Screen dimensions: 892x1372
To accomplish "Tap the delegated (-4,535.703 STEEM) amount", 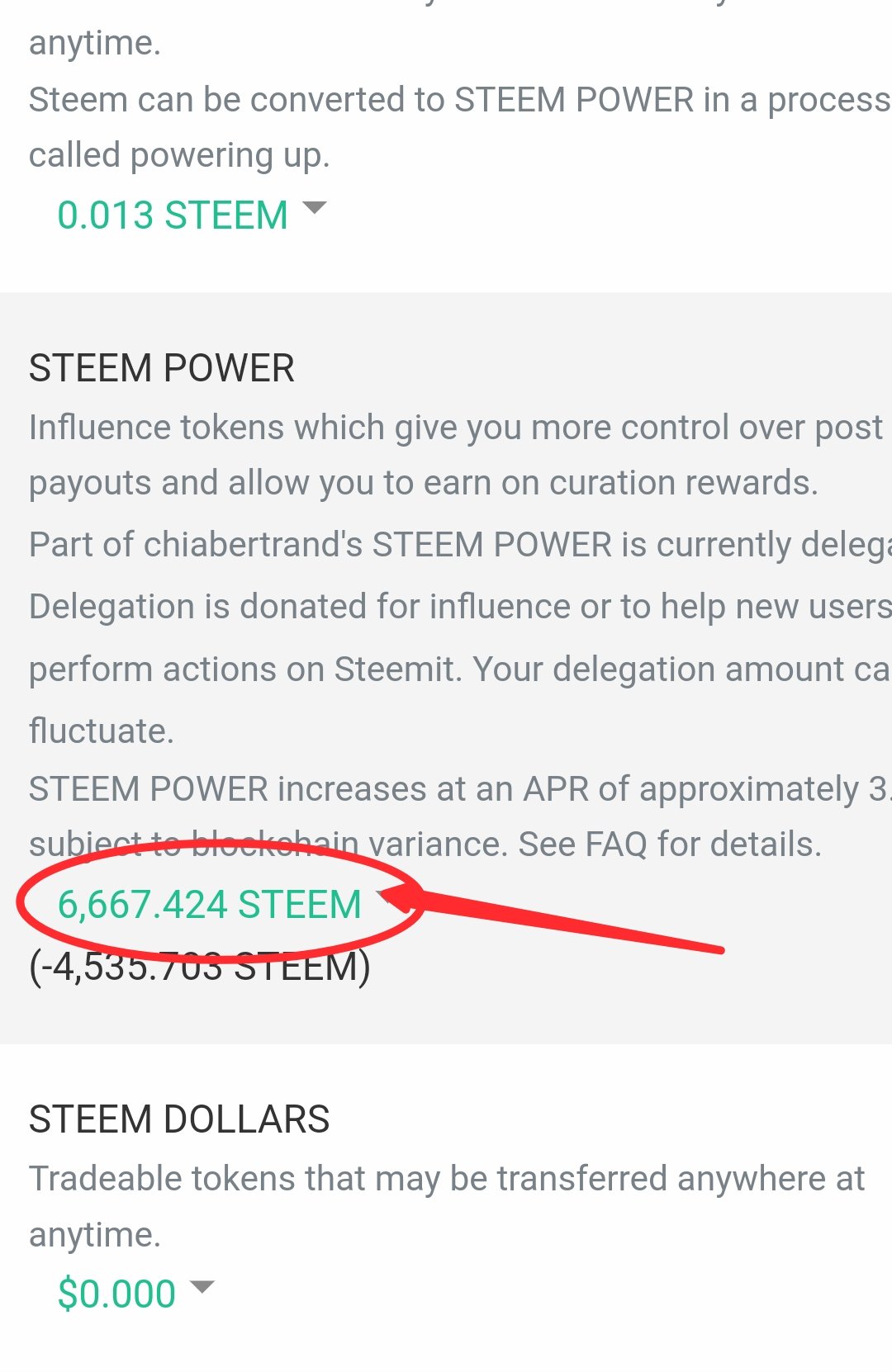I will coord(199,967).
